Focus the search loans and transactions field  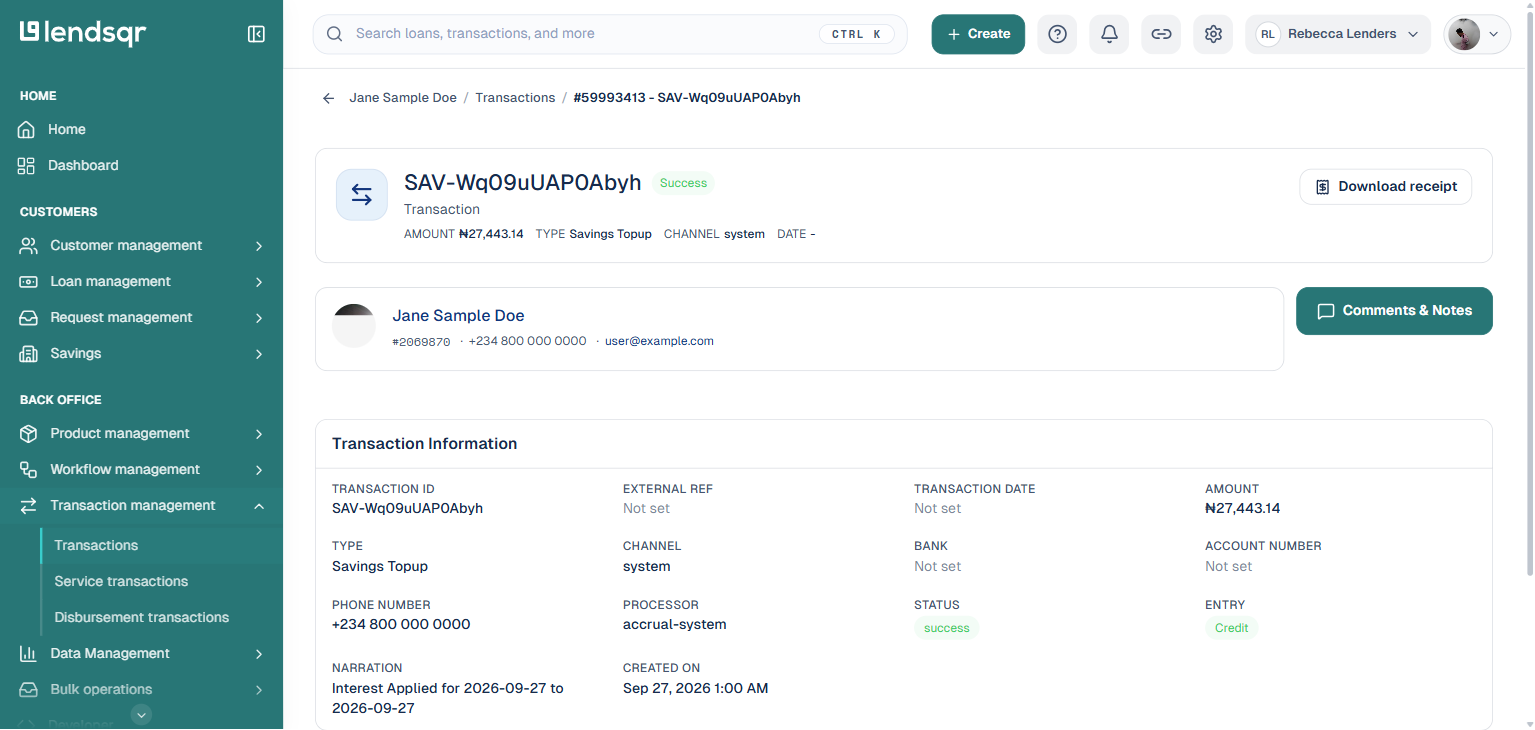[610, 34]
